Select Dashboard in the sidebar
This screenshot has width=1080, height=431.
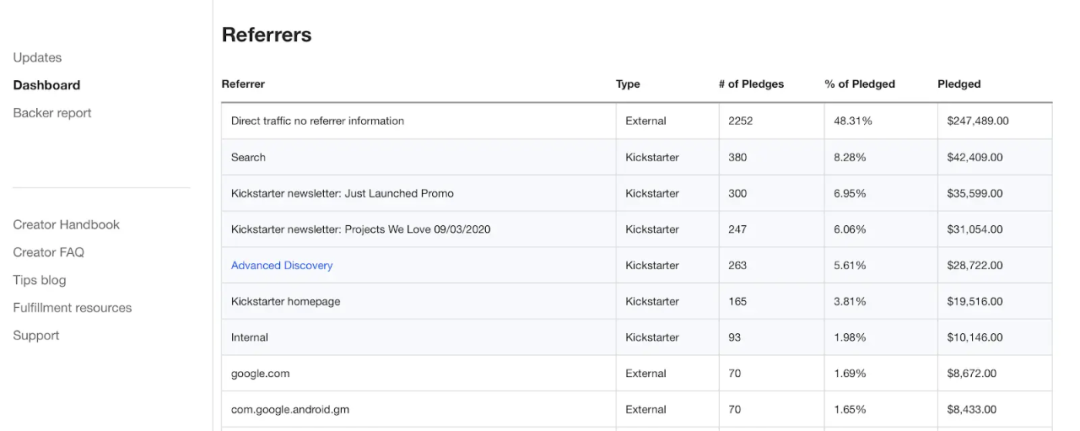tap(46, 86)
